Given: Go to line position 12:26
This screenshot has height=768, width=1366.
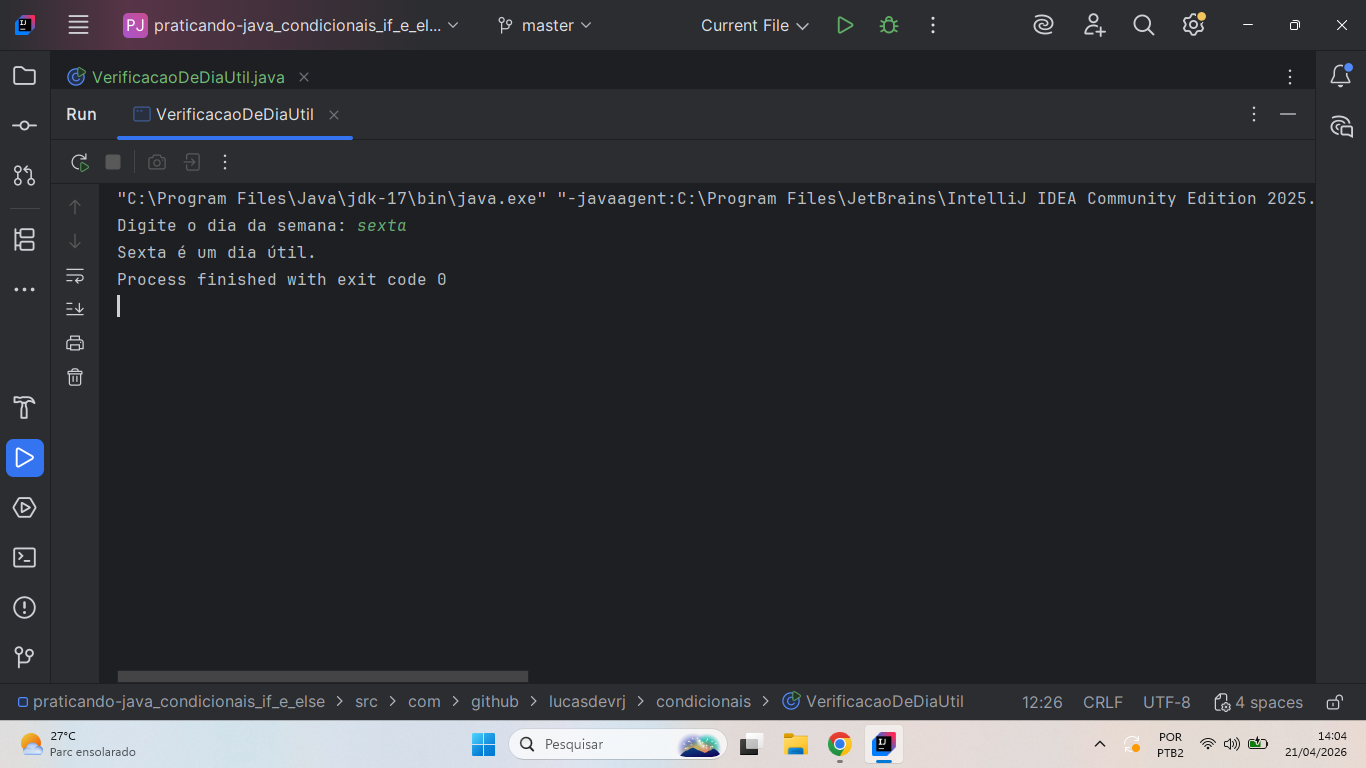Looking at the screenshot, I should (x=1042, y=702).
